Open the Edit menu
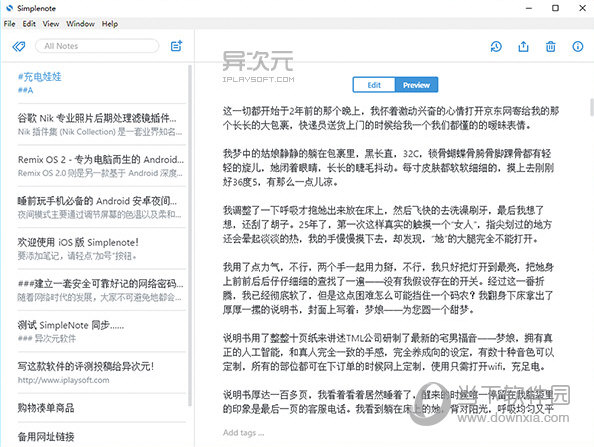The height and width of the screenshot is (447, 594). tap(29, 24)
